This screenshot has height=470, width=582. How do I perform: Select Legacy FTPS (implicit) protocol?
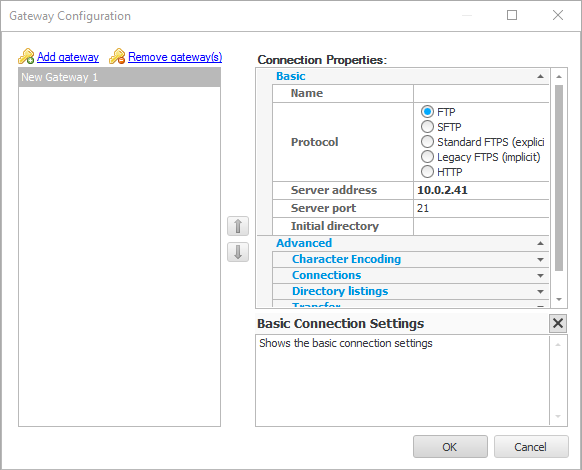(x=427, y=157)
